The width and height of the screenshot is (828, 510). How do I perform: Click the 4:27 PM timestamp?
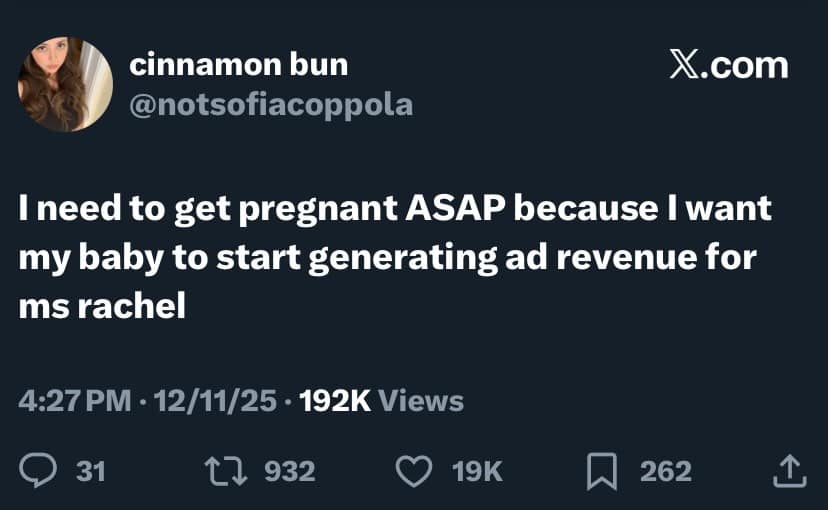(x=76, y=401)
